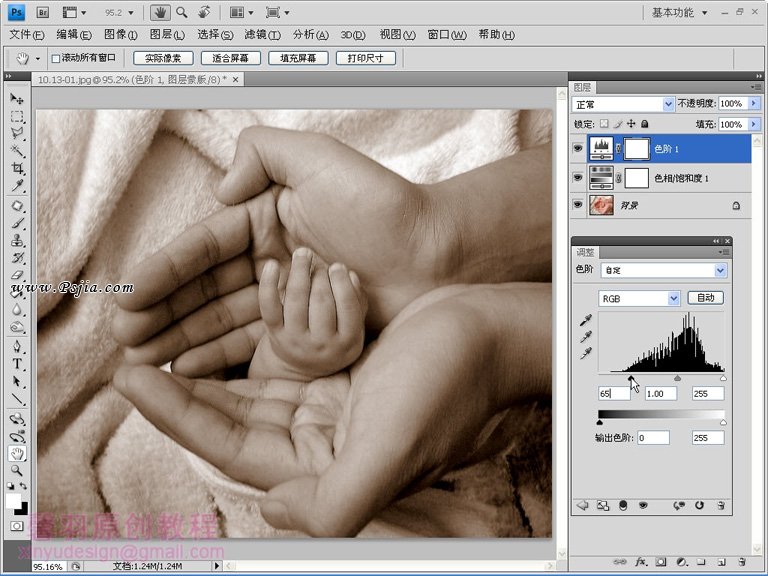
Task: Expand the RGB channel dropdown
Action: 639,298
